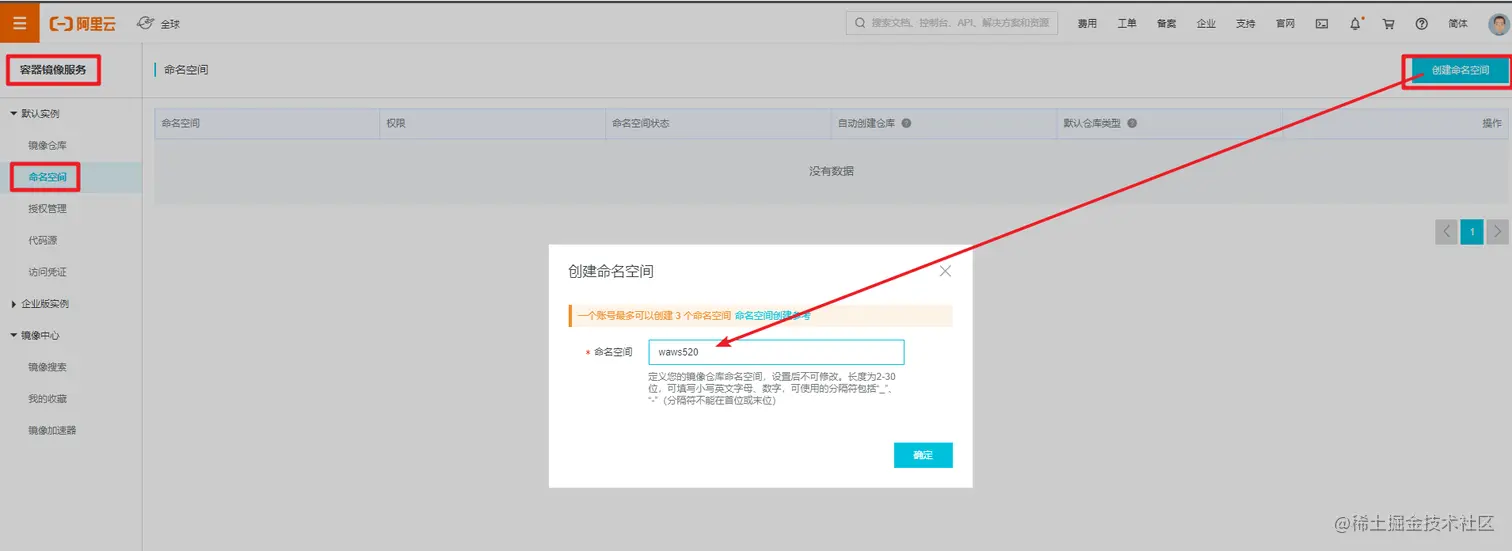Expand the 企业版实例 tree group
The height and width of the screenshot is (551, 1512).
40,303
